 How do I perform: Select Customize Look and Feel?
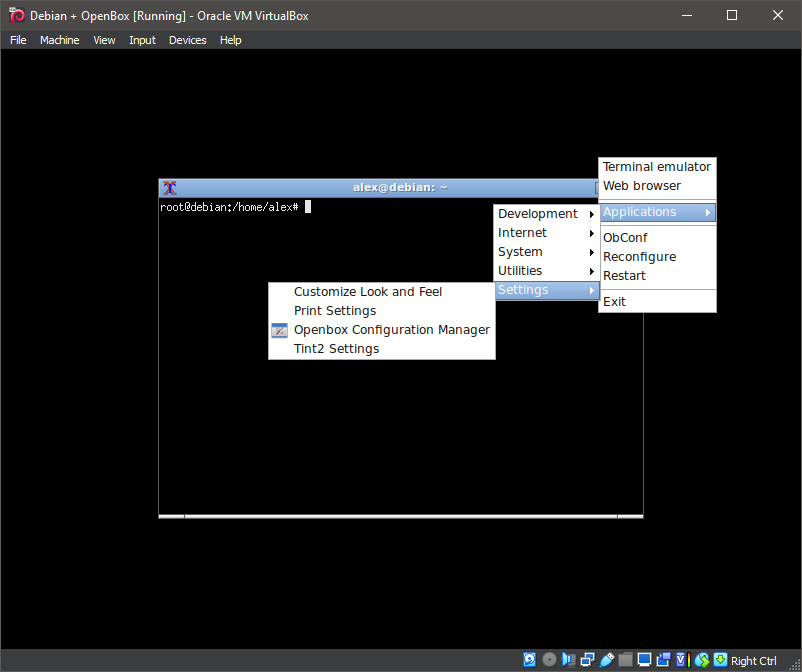point(368,291)
